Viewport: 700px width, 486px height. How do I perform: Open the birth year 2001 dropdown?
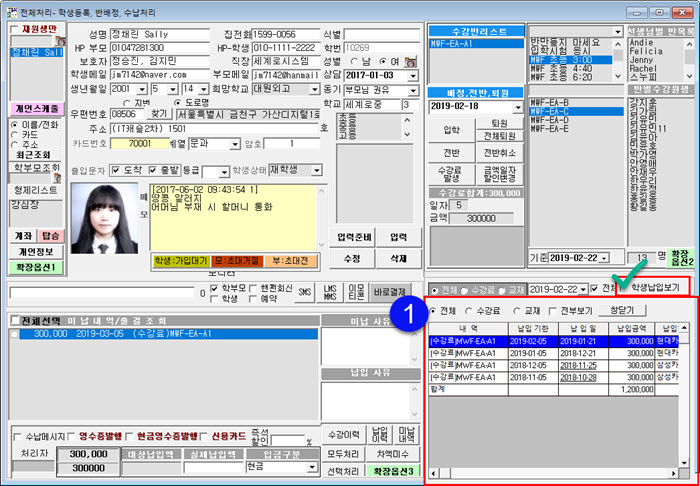coord(143,89)
